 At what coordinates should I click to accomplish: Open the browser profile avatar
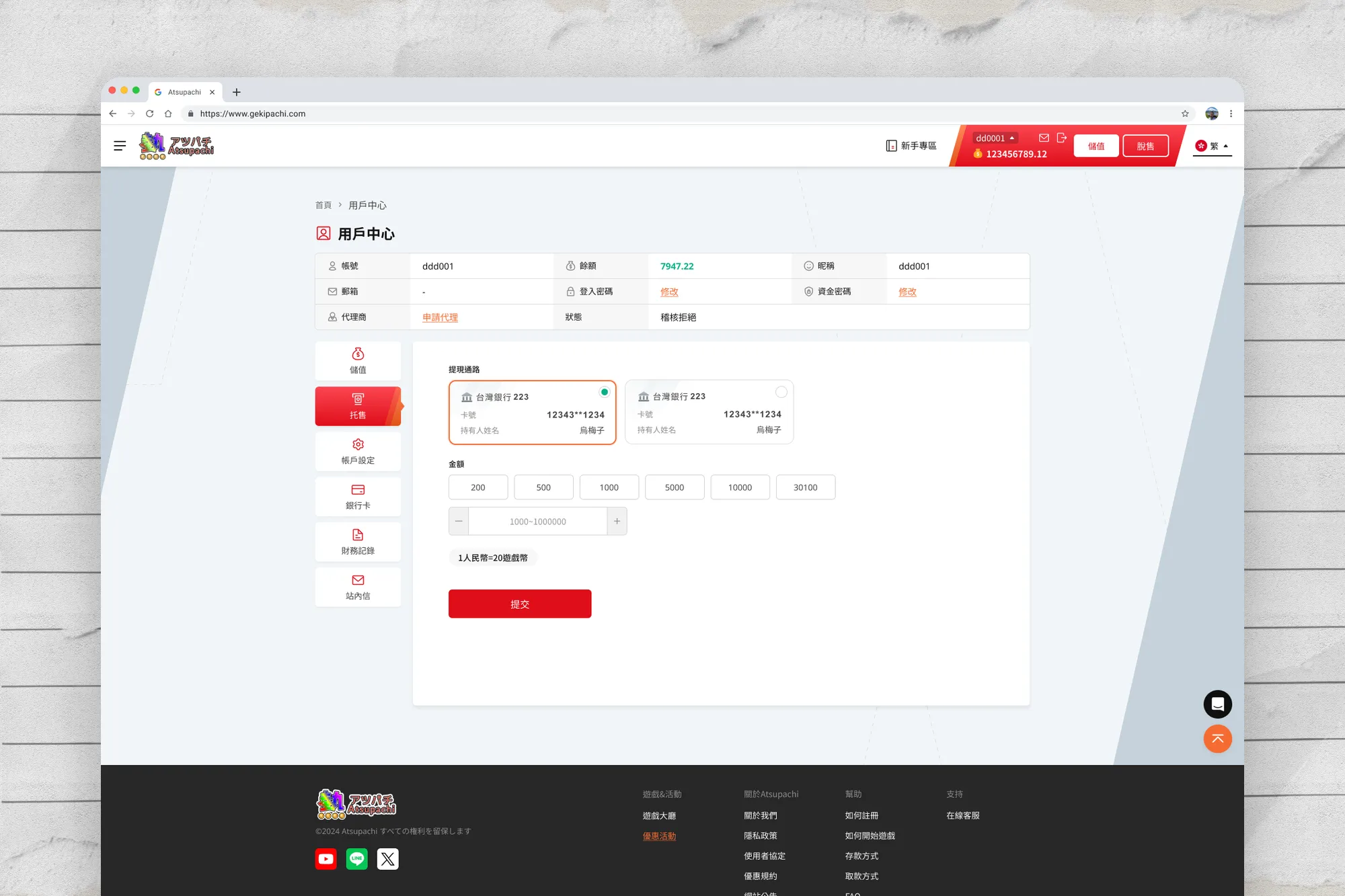(x=1212, y=114)
